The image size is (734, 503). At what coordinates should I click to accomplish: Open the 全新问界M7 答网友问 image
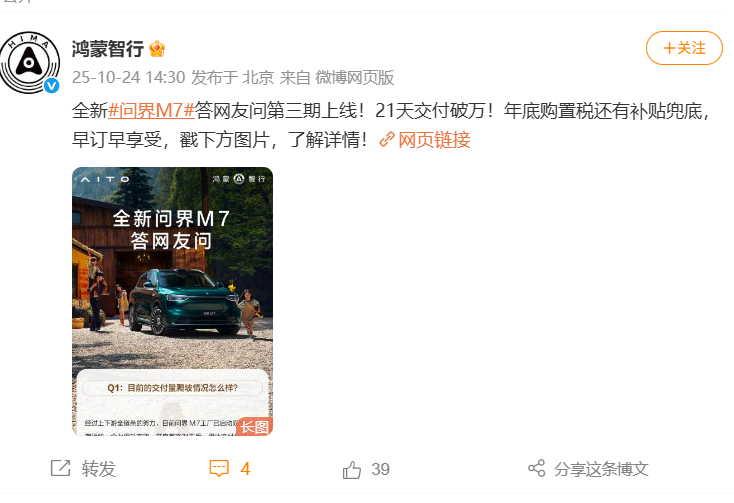point(172,301)
